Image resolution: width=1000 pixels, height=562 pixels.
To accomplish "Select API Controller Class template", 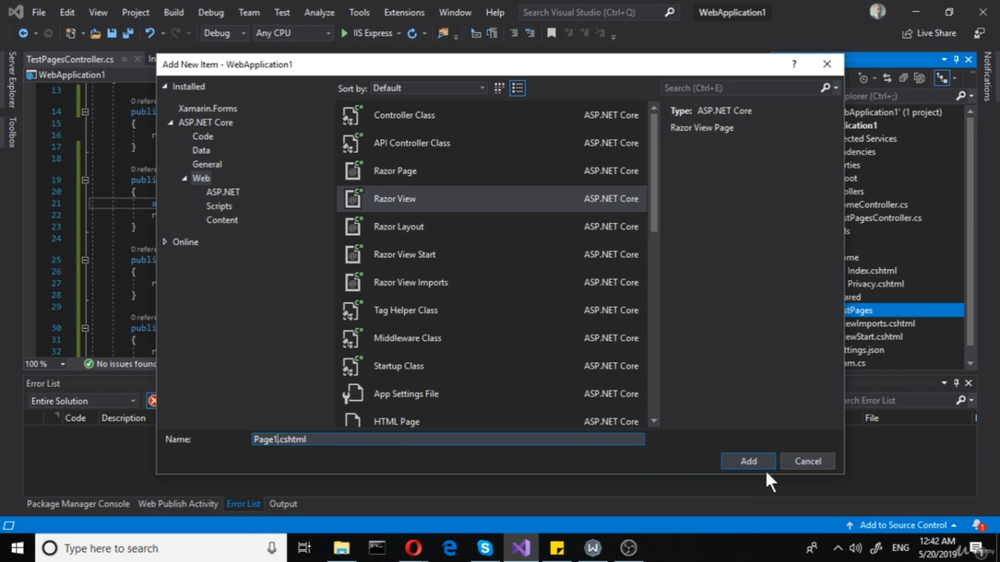I will pos(491,143).
